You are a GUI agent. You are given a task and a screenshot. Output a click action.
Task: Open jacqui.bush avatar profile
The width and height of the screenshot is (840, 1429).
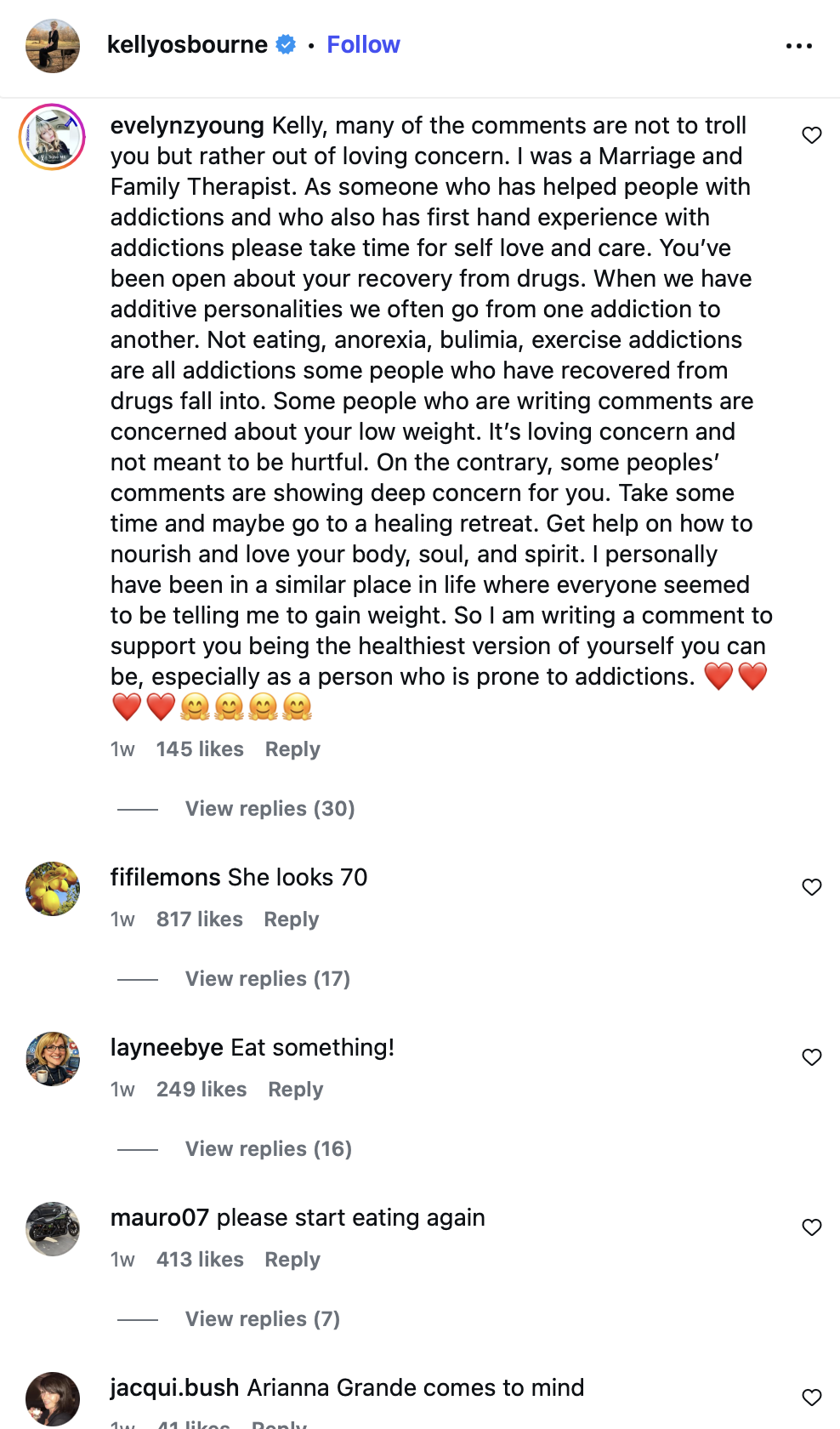tap(53, 1398)
